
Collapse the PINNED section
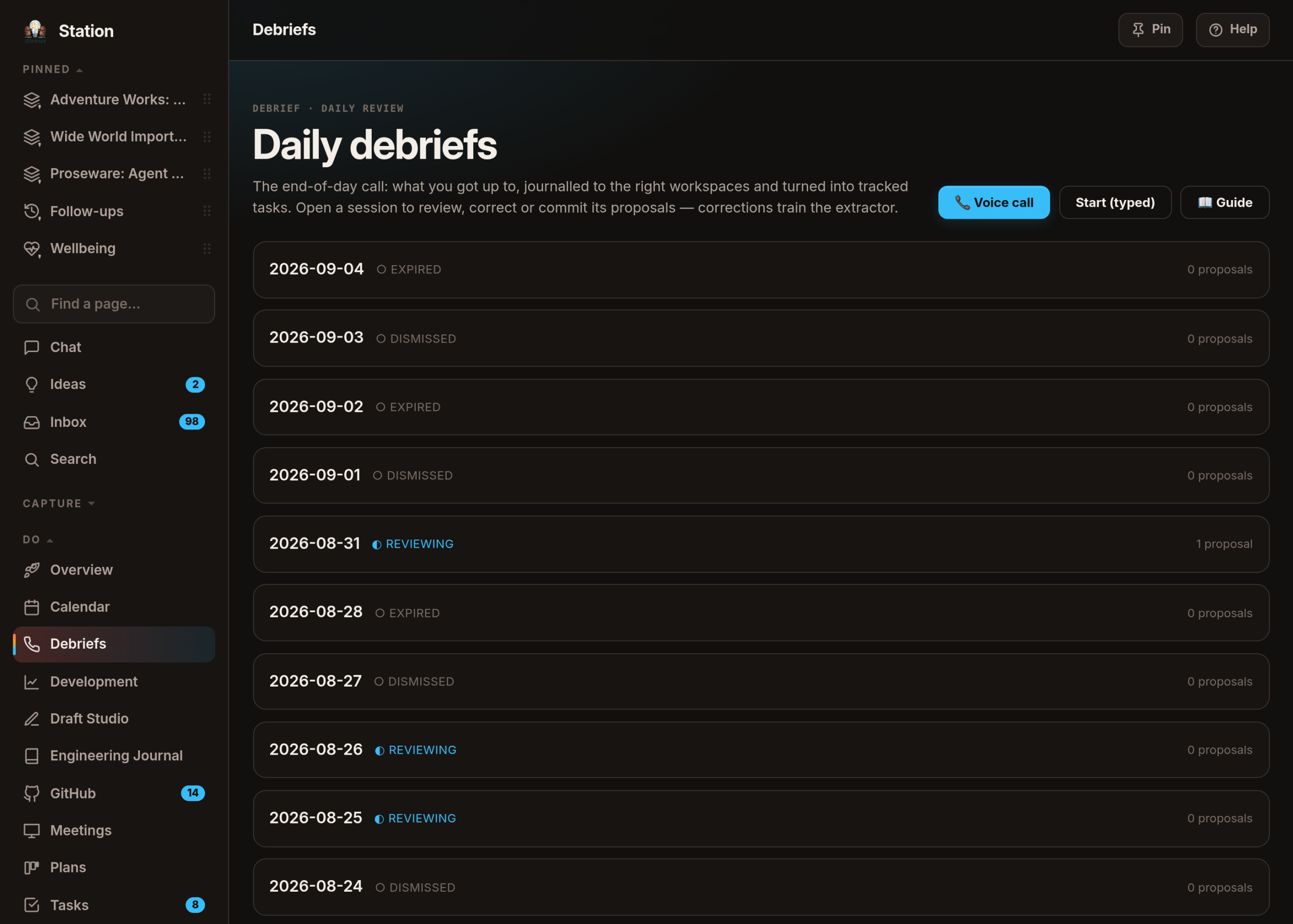[53, 69]
